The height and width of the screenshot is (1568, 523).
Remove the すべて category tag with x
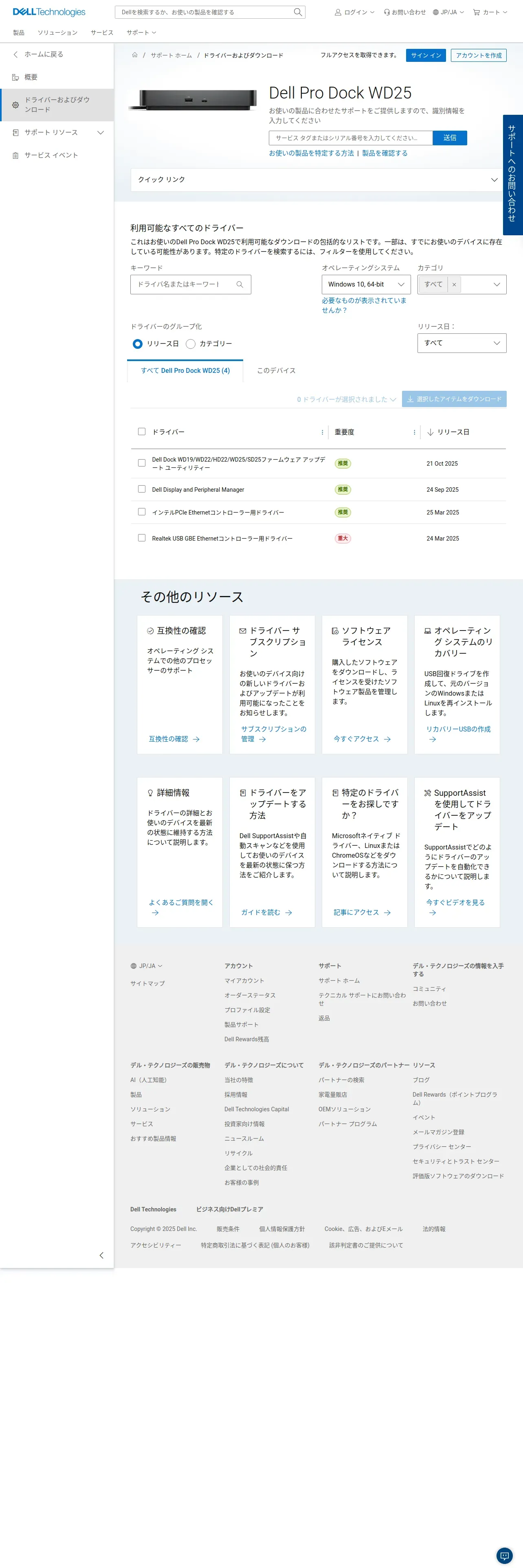point(454,284)
